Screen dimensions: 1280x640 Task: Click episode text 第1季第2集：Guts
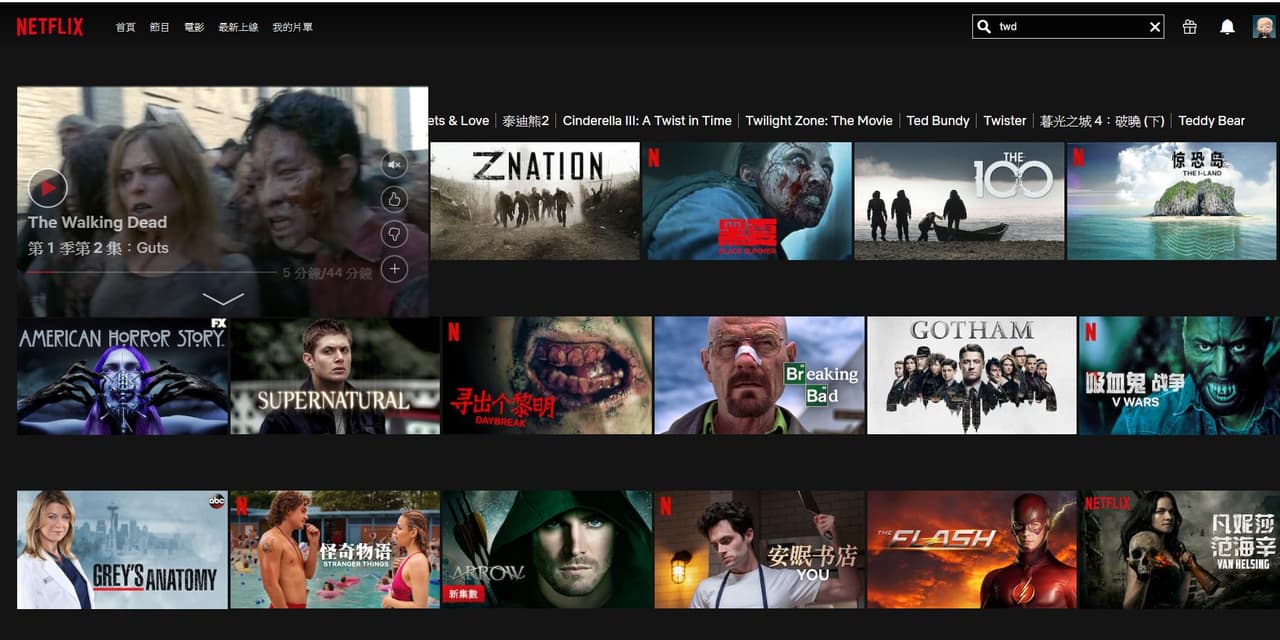(98, 247)
